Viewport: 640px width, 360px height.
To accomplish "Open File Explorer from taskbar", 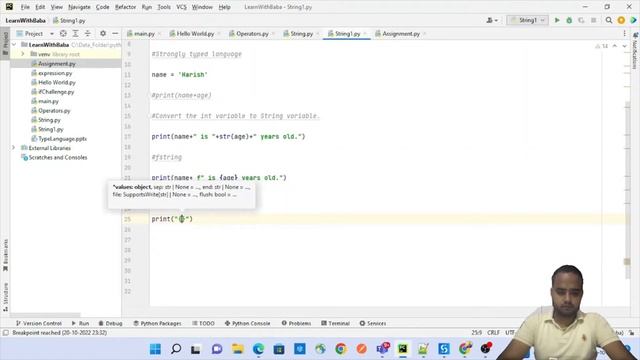I will (x=238, y=349).
